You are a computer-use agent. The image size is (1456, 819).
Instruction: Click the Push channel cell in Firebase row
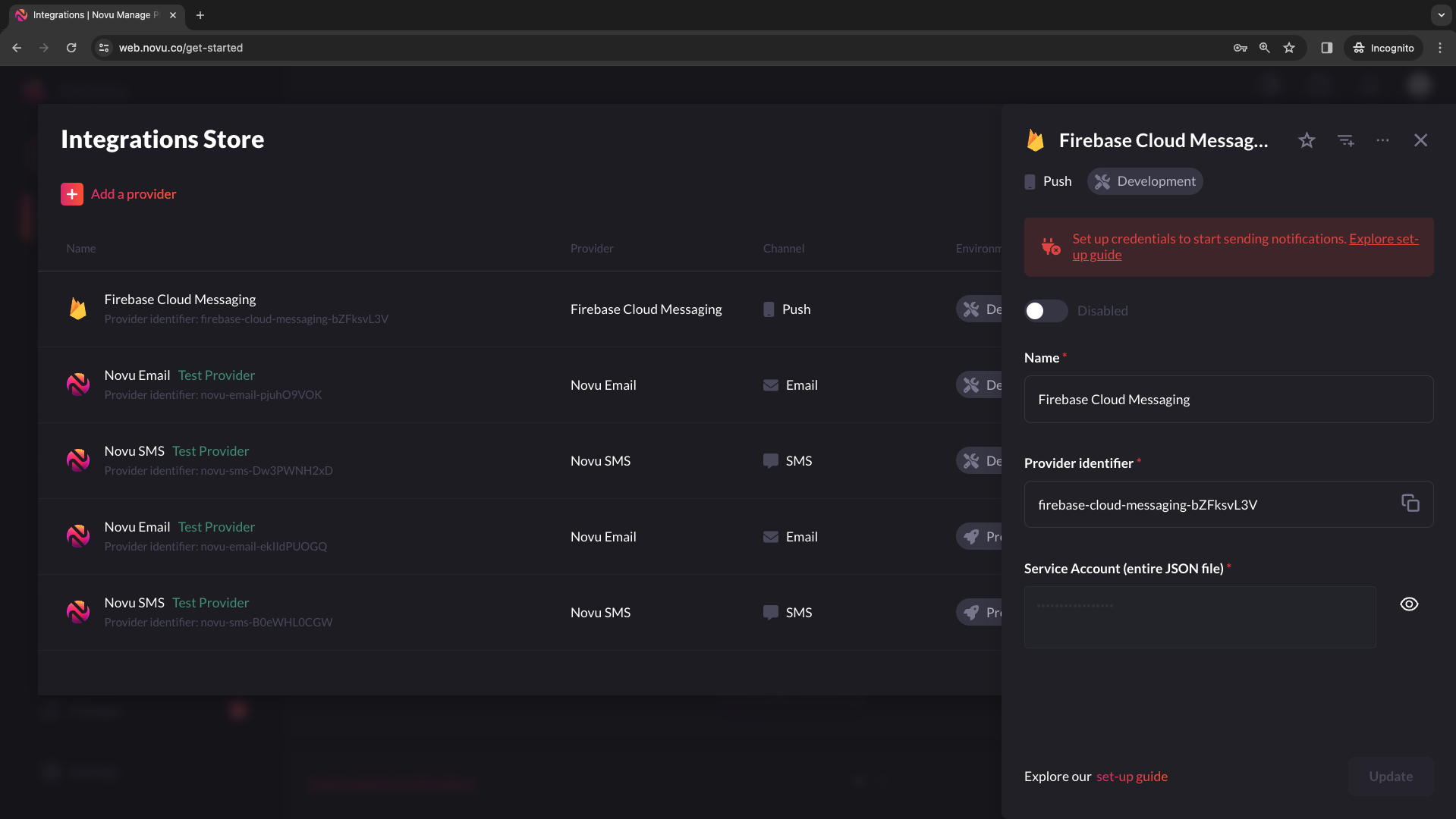click(787, 309)
